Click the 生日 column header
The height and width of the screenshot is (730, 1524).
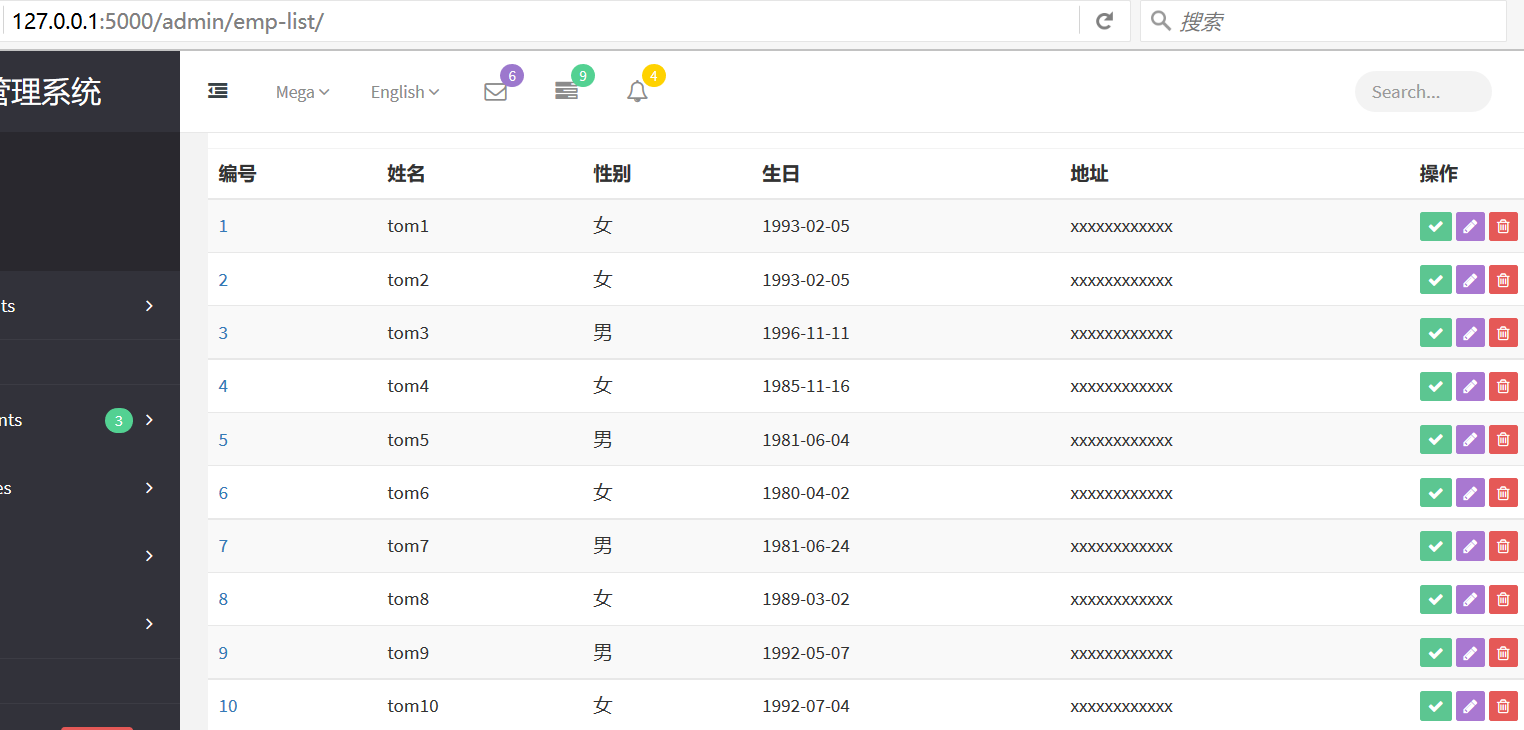point(781,174)
